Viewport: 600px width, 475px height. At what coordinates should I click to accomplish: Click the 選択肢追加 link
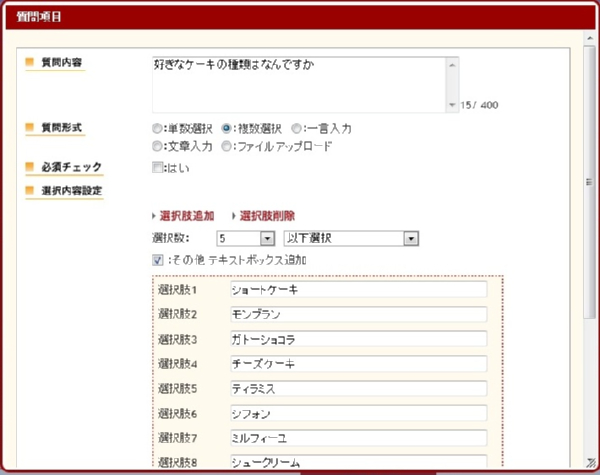click(188, 216)
